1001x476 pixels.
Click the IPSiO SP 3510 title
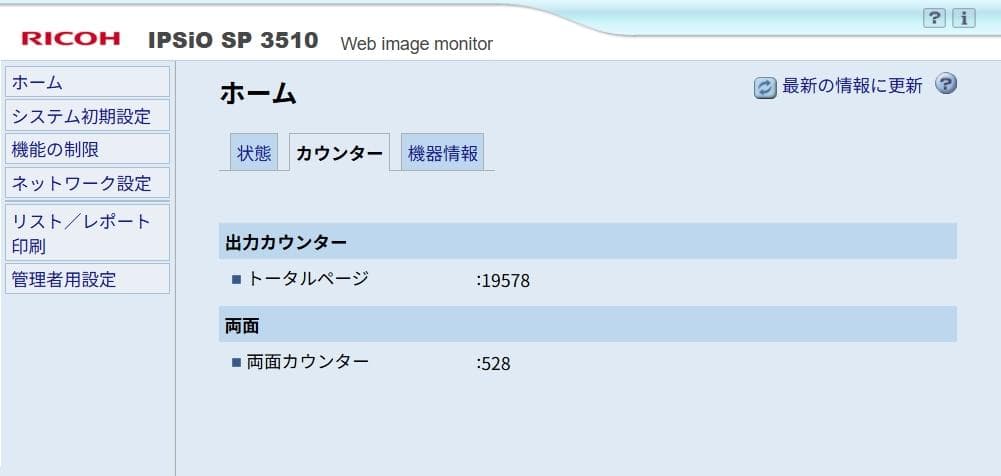[233, 40]
